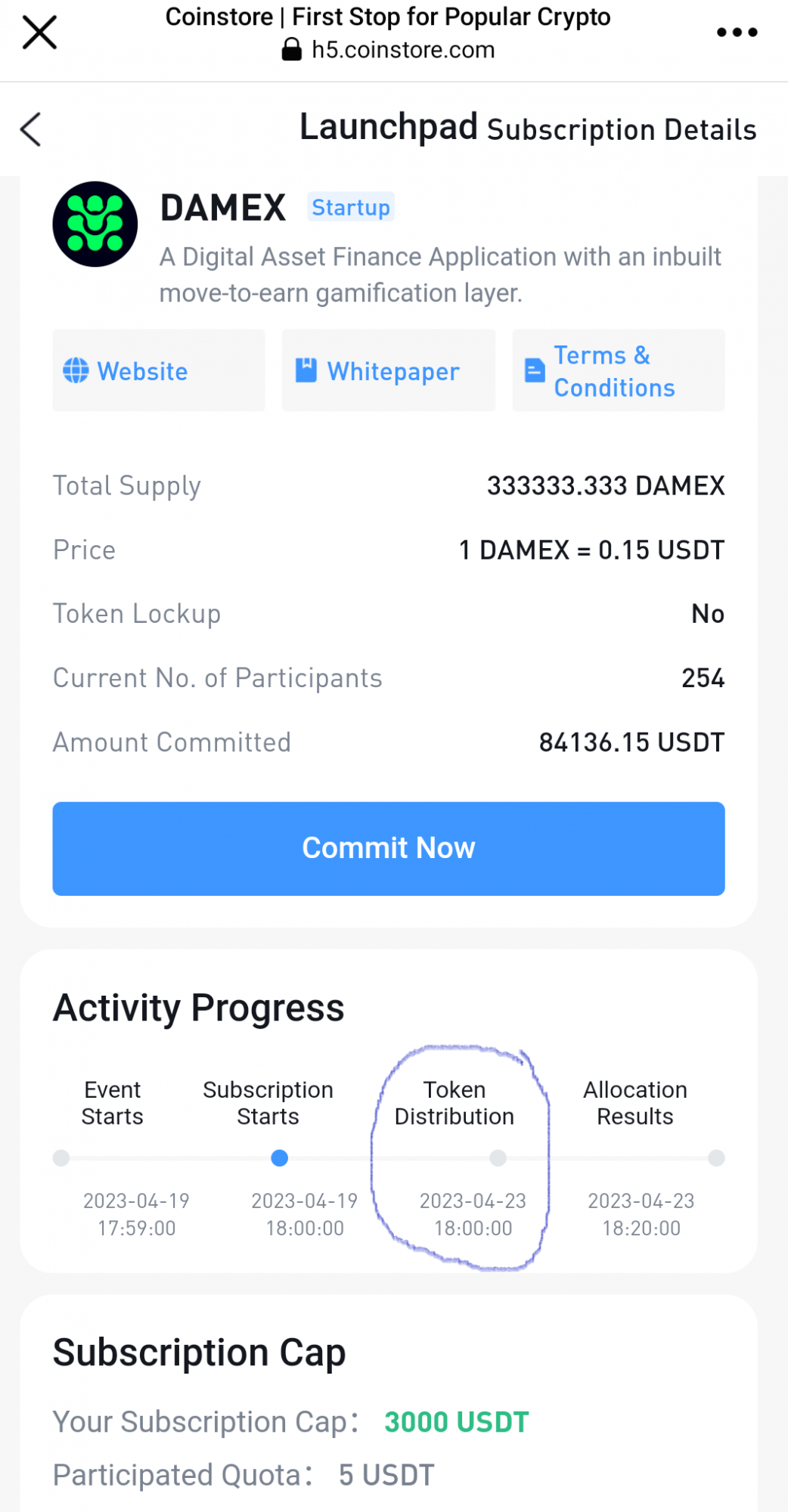Open the Website link

142,371
